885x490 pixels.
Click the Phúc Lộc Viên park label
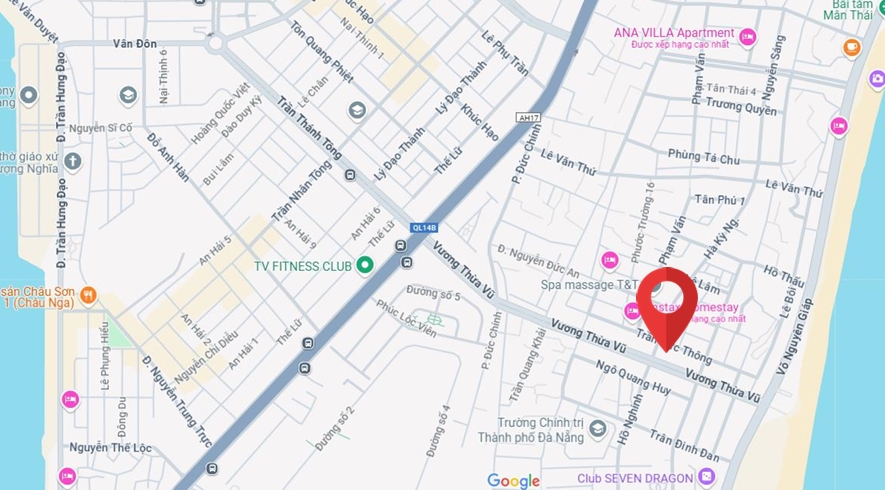pyautogui.click(x=406, y=318)
